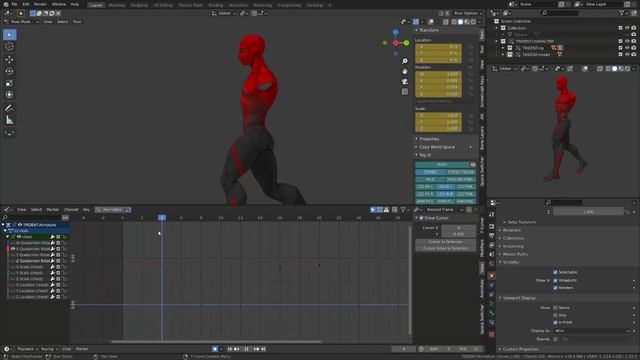The width and height of the screenshot is (640, 360).
Task: Toggle the Show In Viewports checkbox
Action: point(555,280)
